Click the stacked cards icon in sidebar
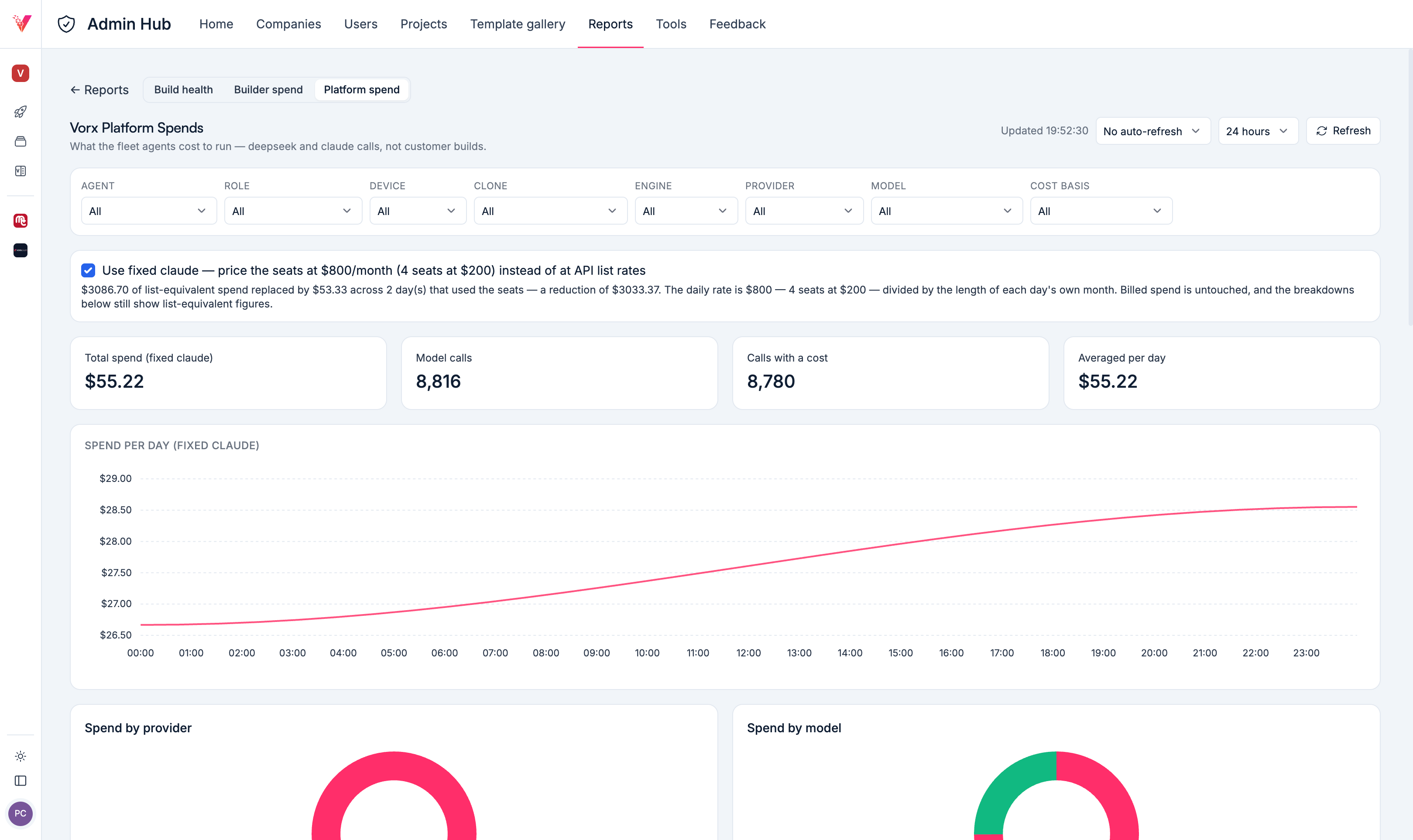Screen dimensions: 1413x840 (x=21, y=141)
